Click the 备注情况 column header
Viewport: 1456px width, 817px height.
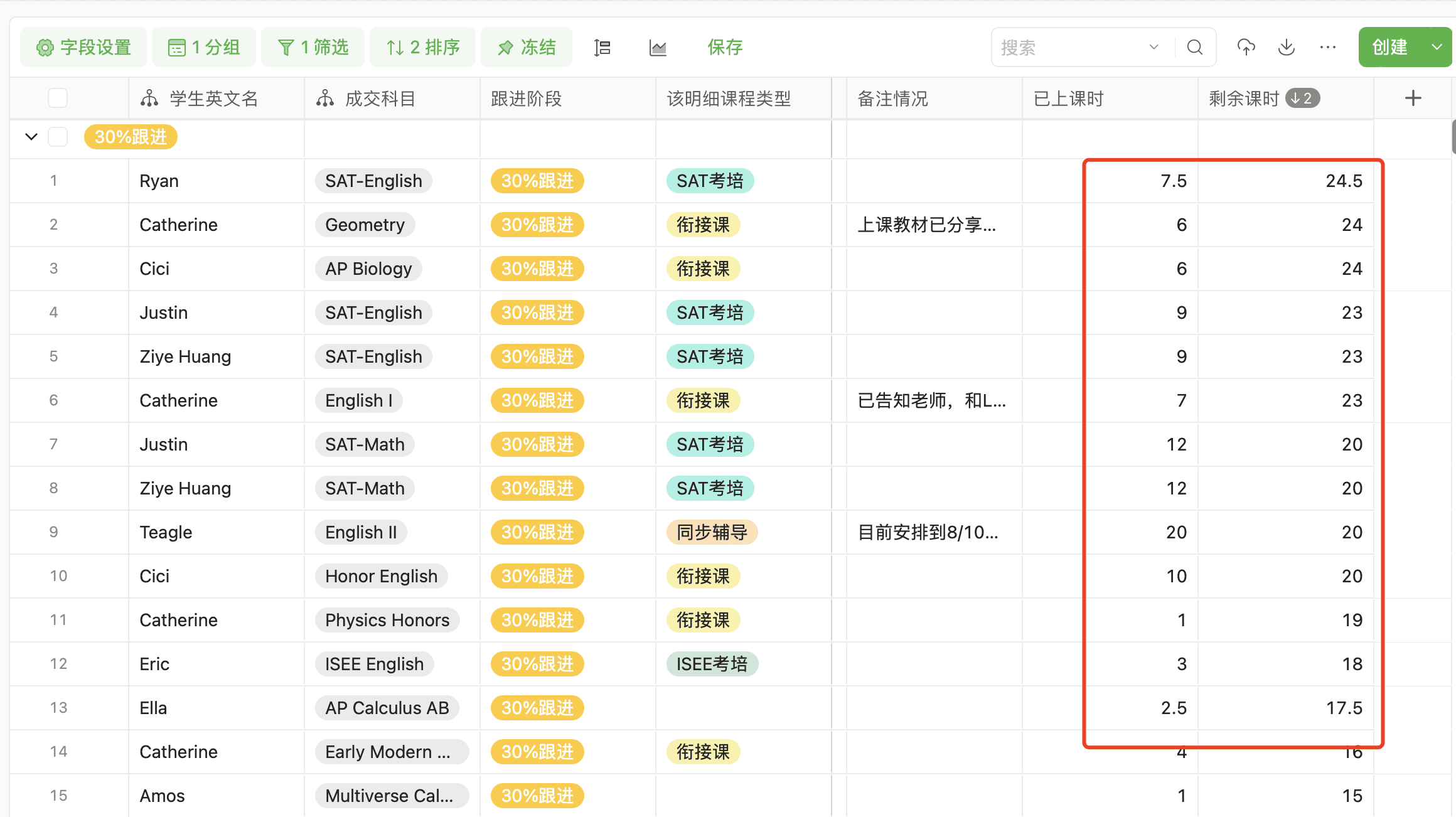point(934,99)
